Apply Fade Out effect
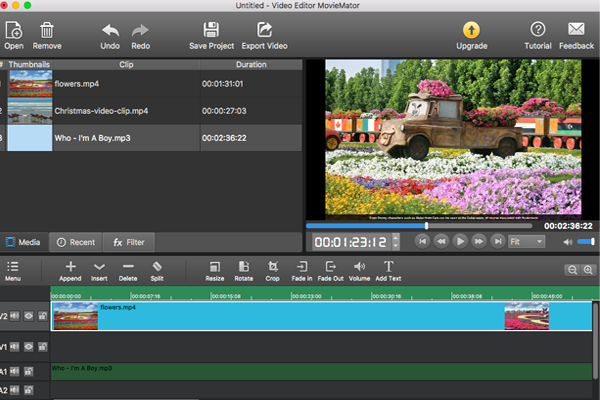Screen dimensions: 600x400 point(331,271)
